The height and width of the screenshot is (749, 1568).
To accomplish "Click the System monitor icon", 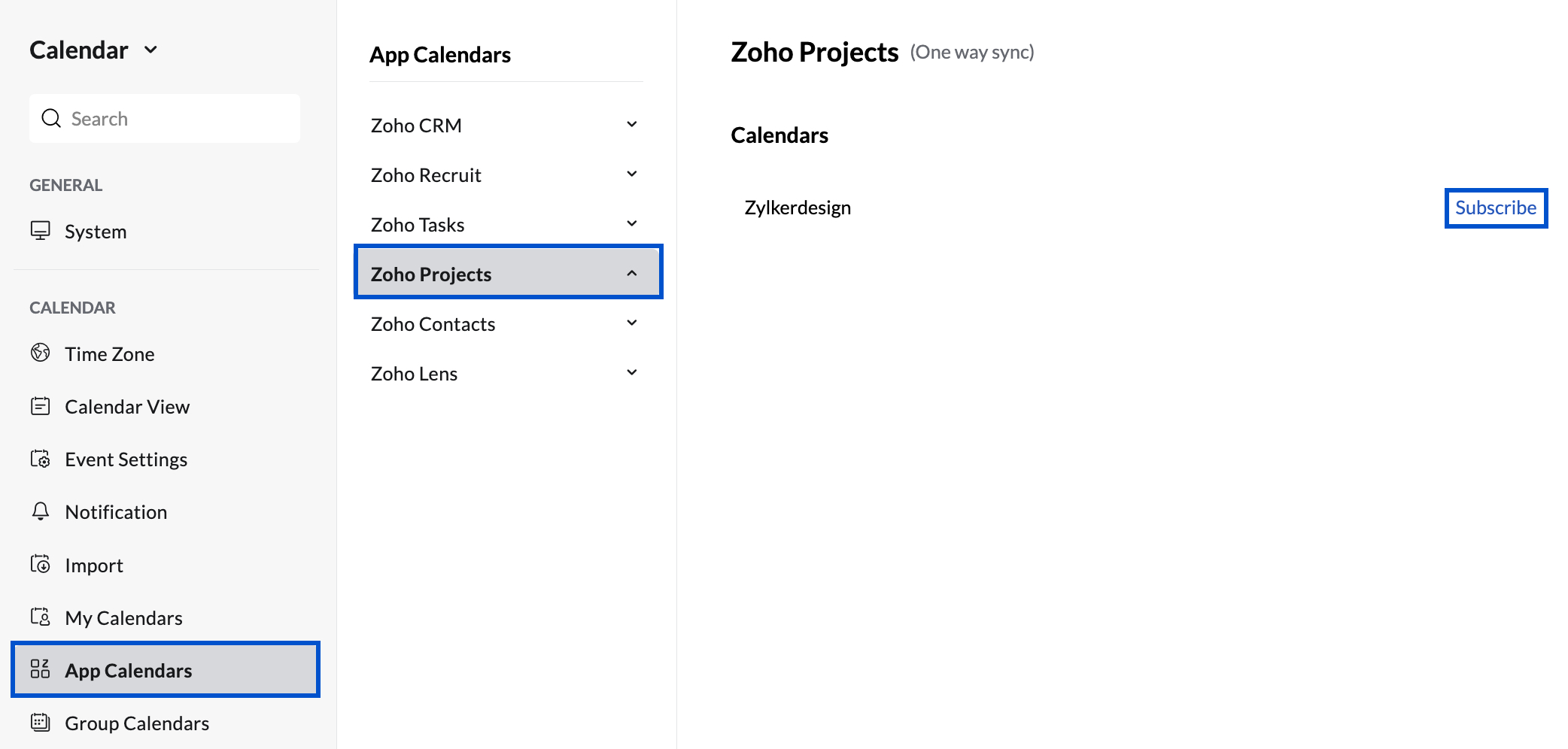I will [x=41, y=230].
